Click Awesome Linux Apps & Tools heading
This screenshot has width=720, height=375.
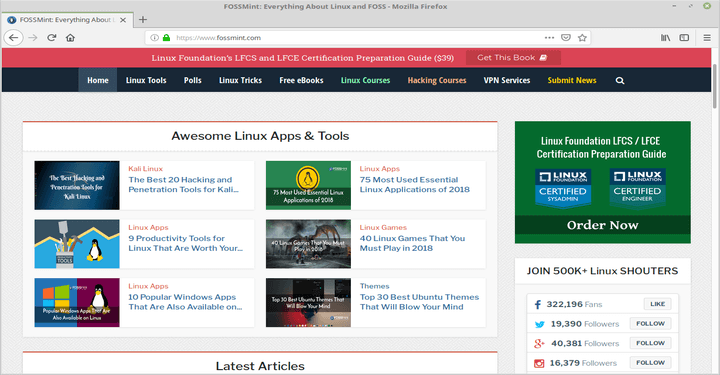click(x=260, y=136)
